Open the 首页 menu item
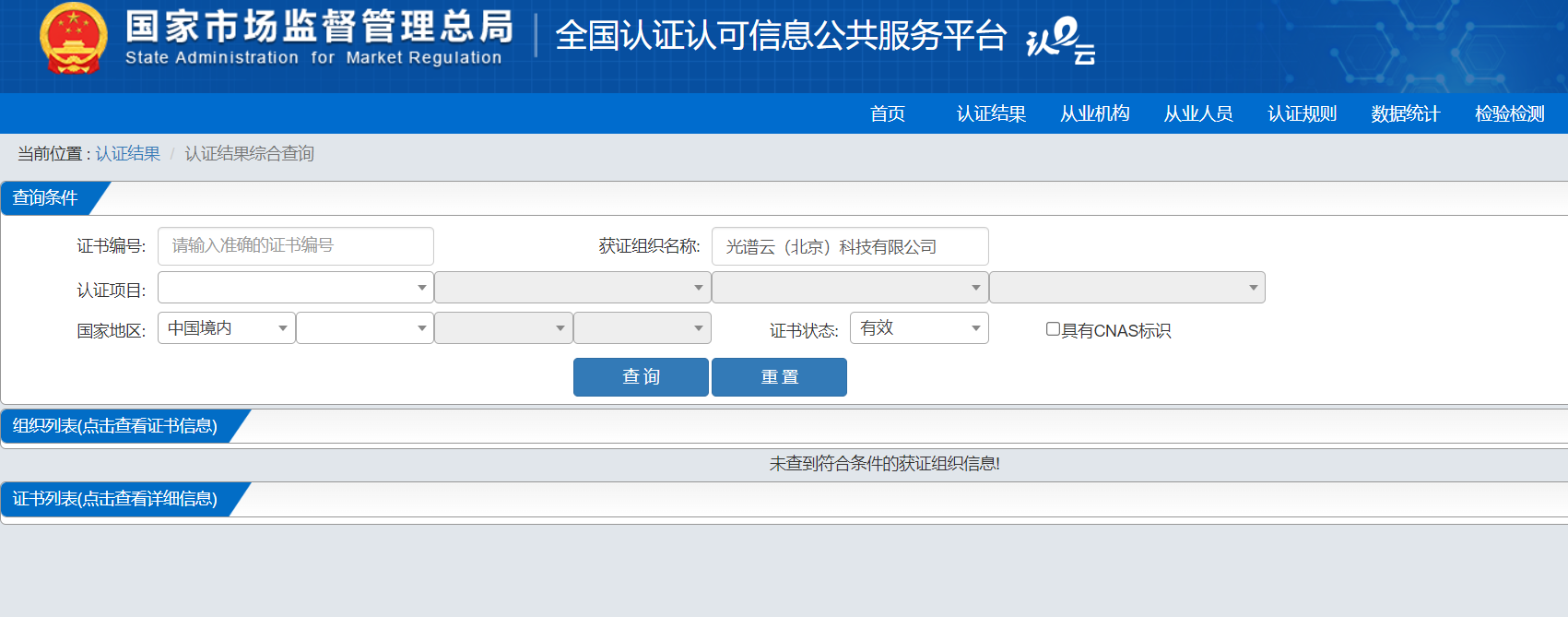Screen dimensions: 1568x617 (x=888, y=113)
